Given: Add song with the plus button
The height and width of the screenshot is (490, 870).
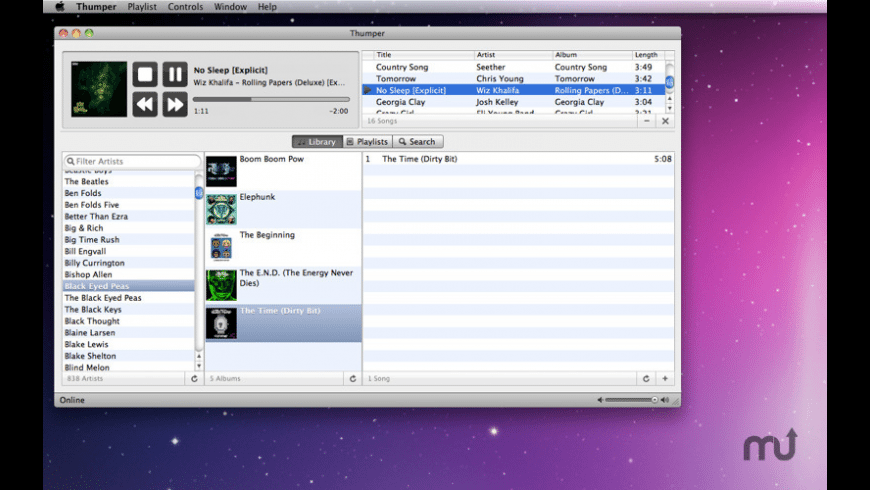Looking at the screenshot, I should point(665,378).
